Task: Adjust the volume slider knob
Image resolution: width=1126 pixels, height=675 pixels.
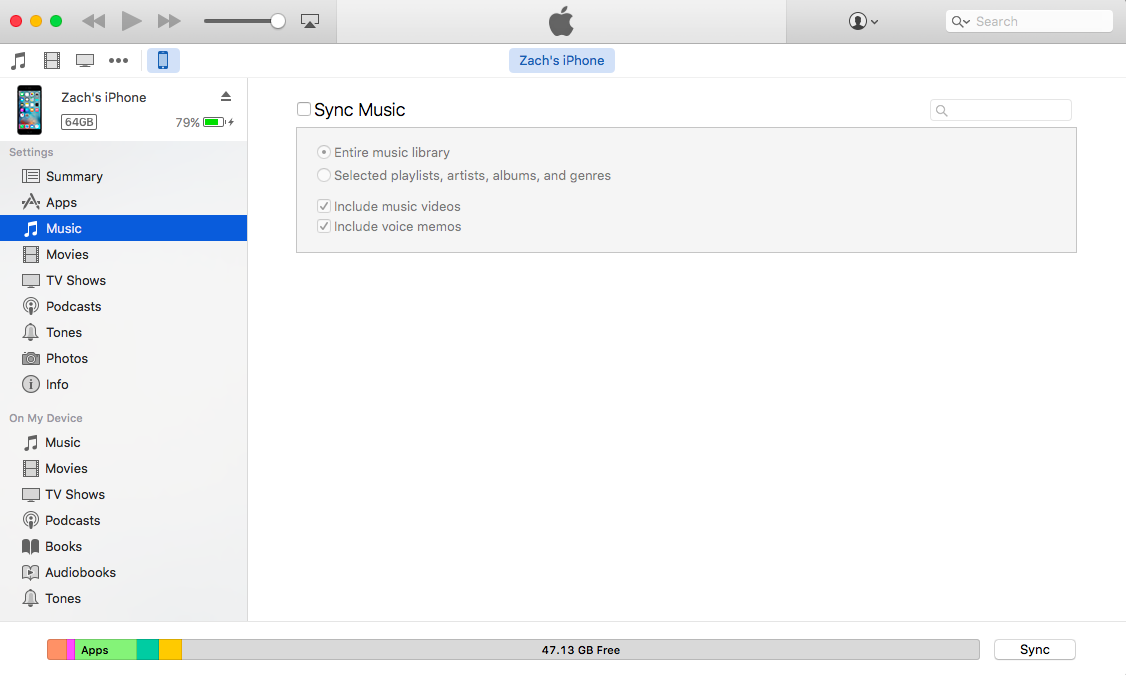Action: (277, 21)
